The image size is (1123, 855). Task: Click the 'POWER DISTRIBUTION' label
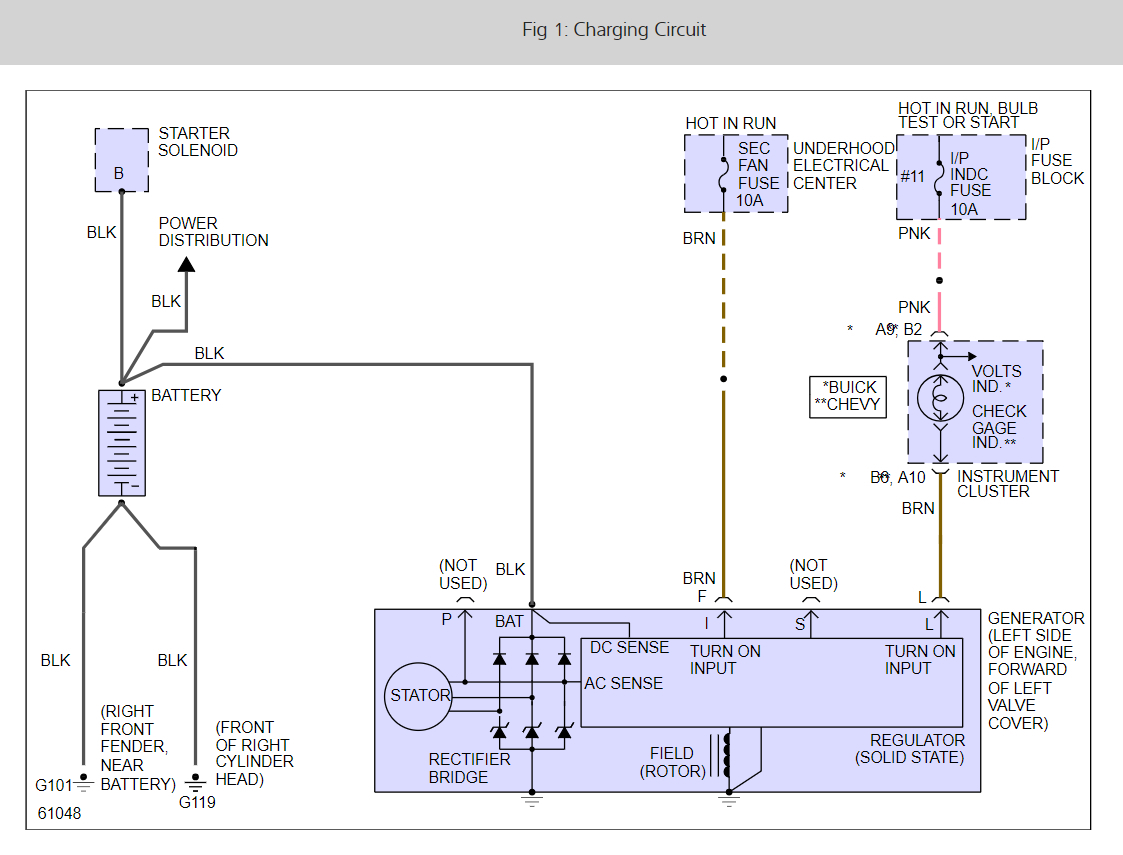coord(213,232)
